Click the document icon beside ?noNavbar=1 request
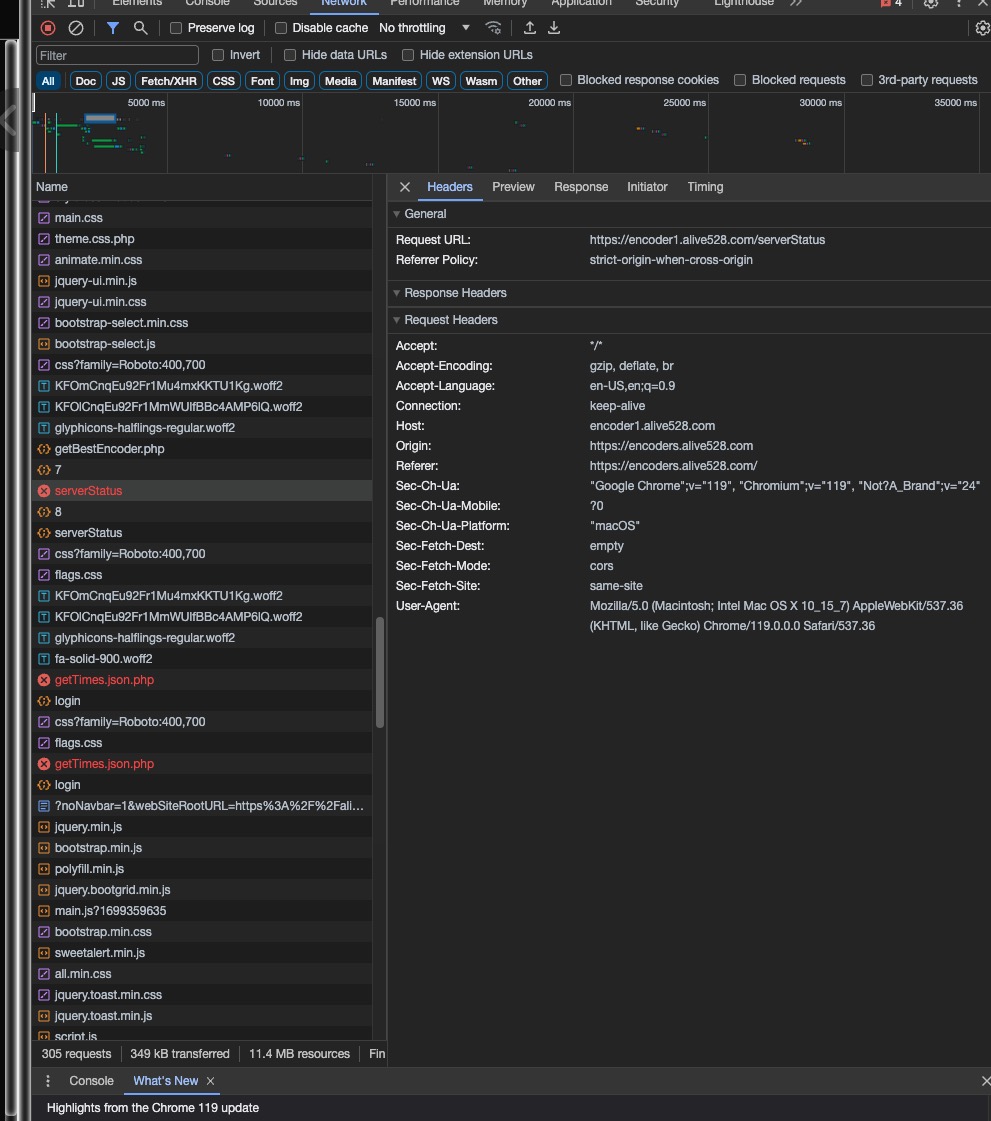Image resolution: width=991 pixels, height=1121 pixels. tap(44, 806)
